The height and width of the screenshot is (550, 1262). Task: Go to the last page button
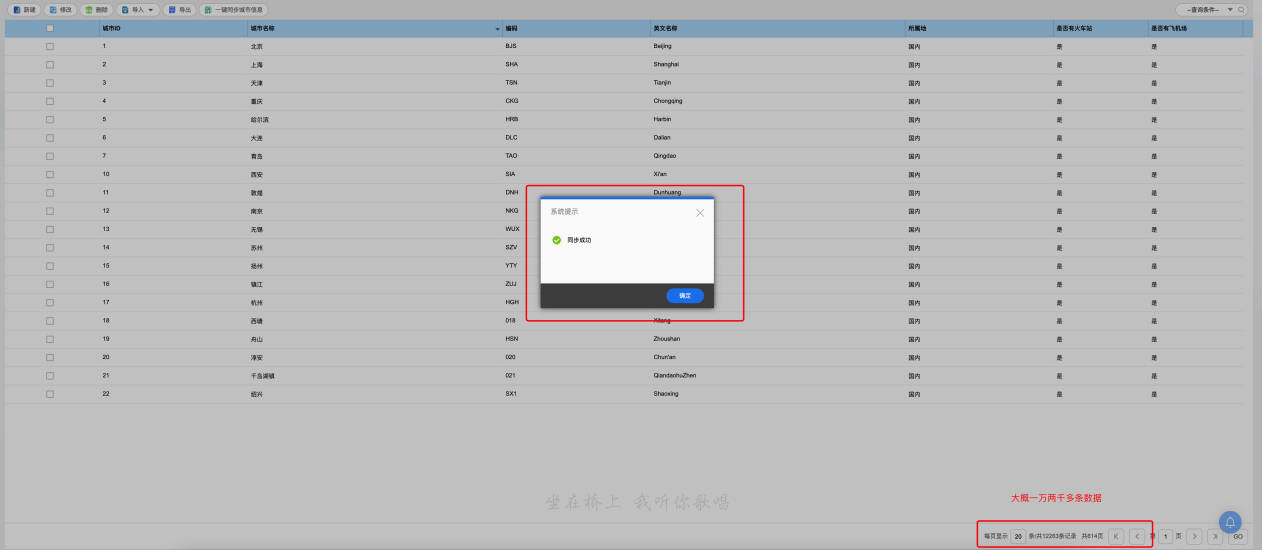(1215, 536)
